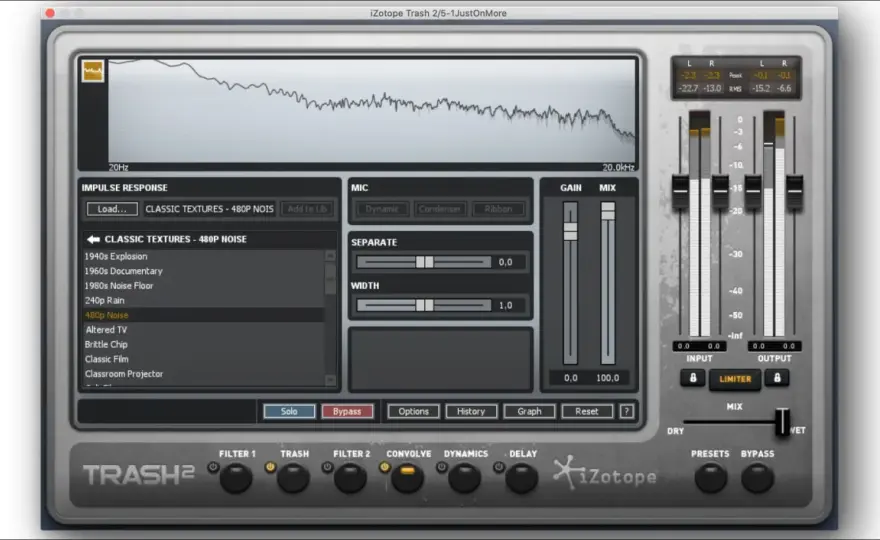Click the Trash 2 logo
Viewport: 880px width, 540px height.
pyautogui.click(x=139, y=475)
